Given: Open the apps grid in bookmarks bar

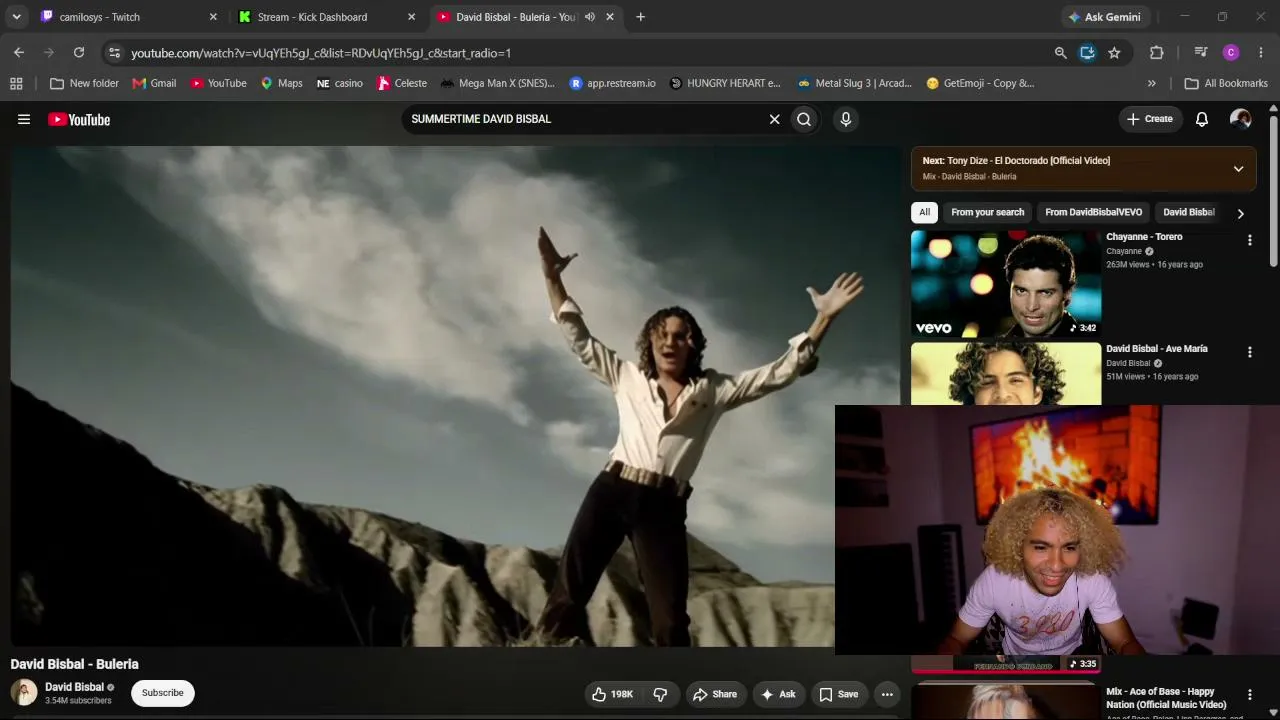Looking at the screenshot, I should (x=16, y=83).
